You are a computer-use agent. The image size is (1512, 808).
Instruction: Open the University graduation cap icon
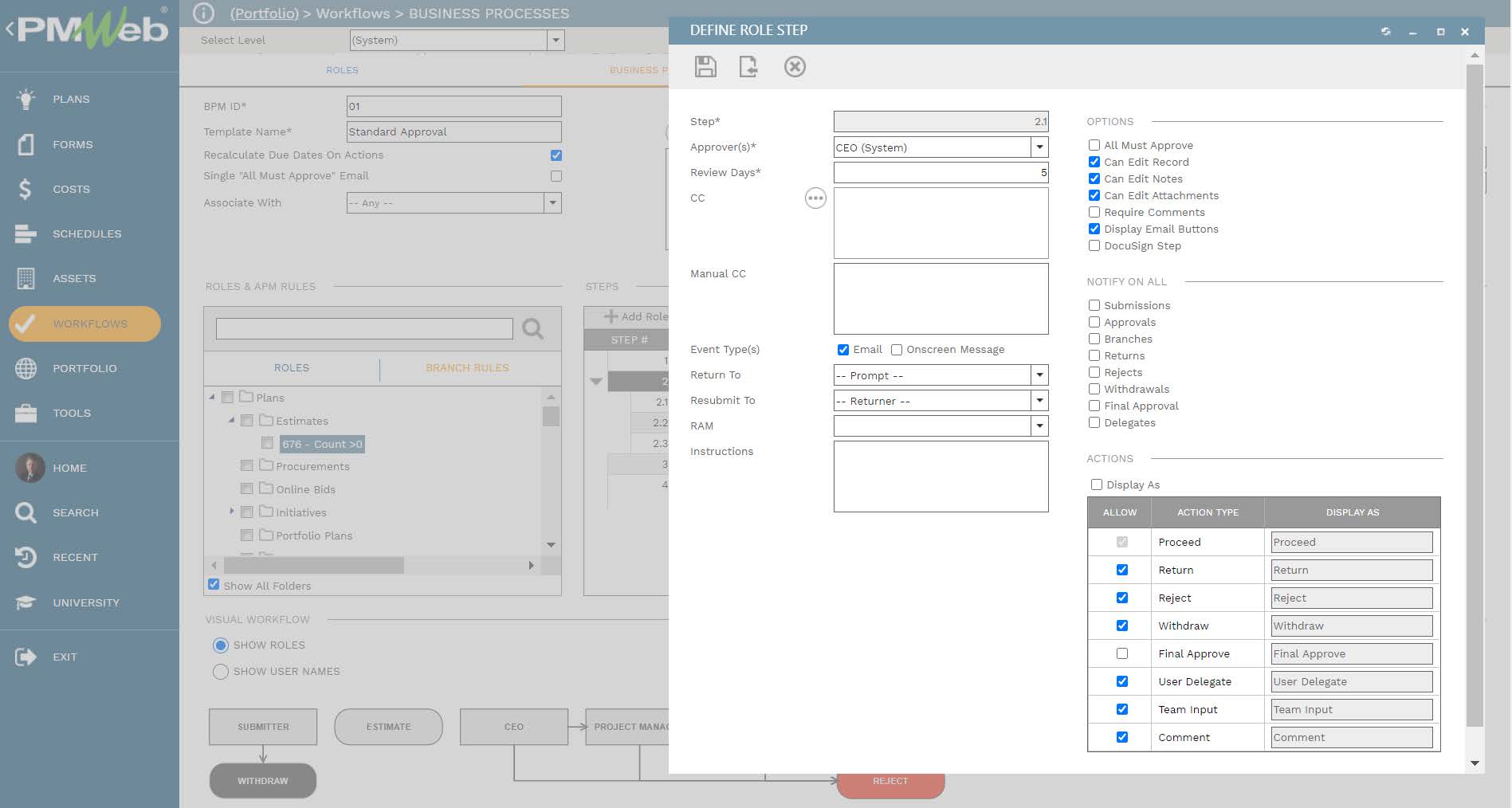26,602
